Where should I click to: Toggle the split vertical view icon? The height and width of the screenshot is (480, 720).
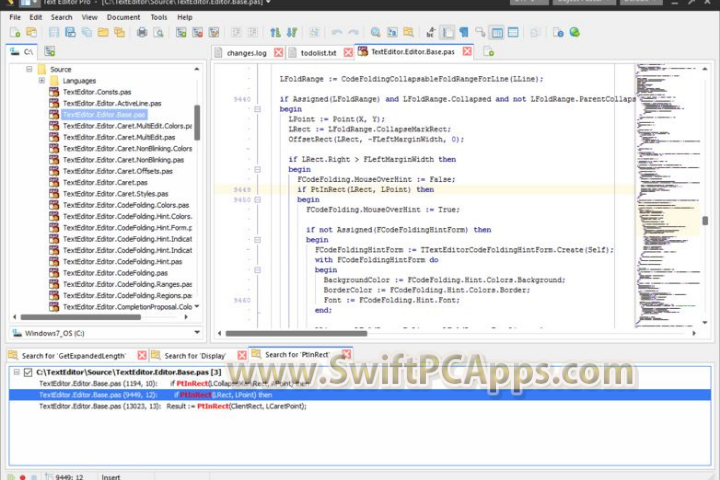[497, 32]
